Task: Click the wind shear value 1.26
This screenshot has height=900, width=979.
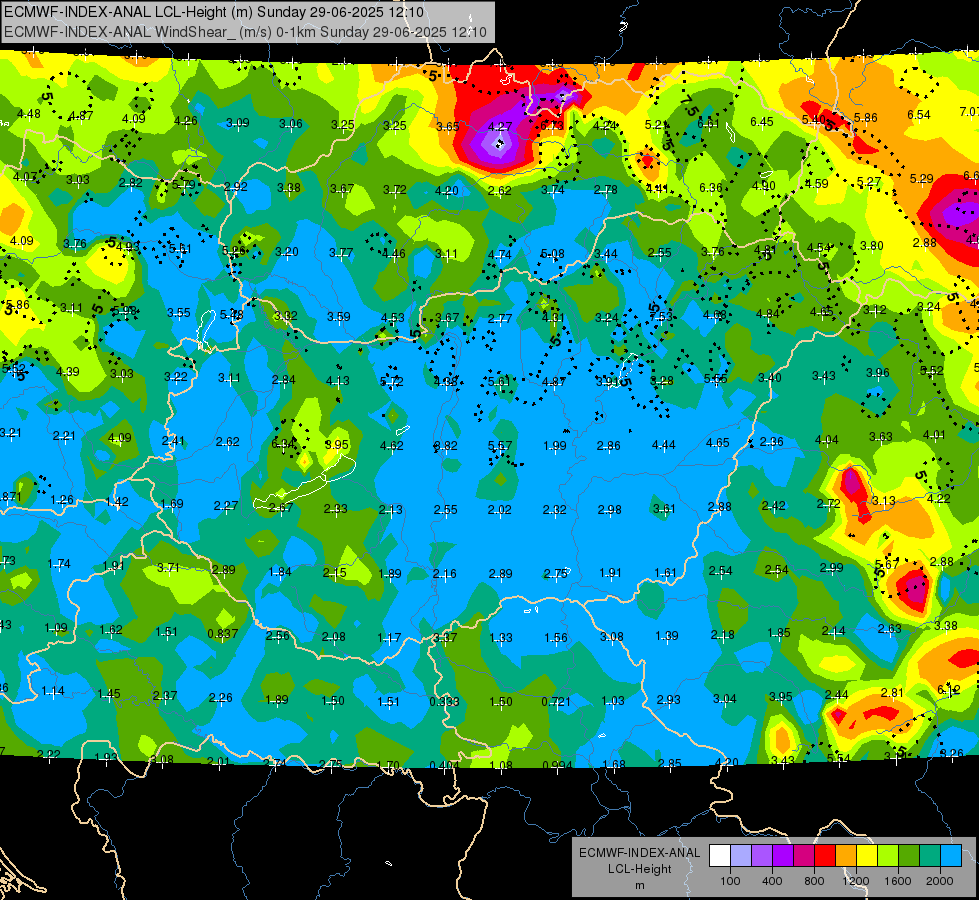Action: pyautogui.click(x=62, y=500)
